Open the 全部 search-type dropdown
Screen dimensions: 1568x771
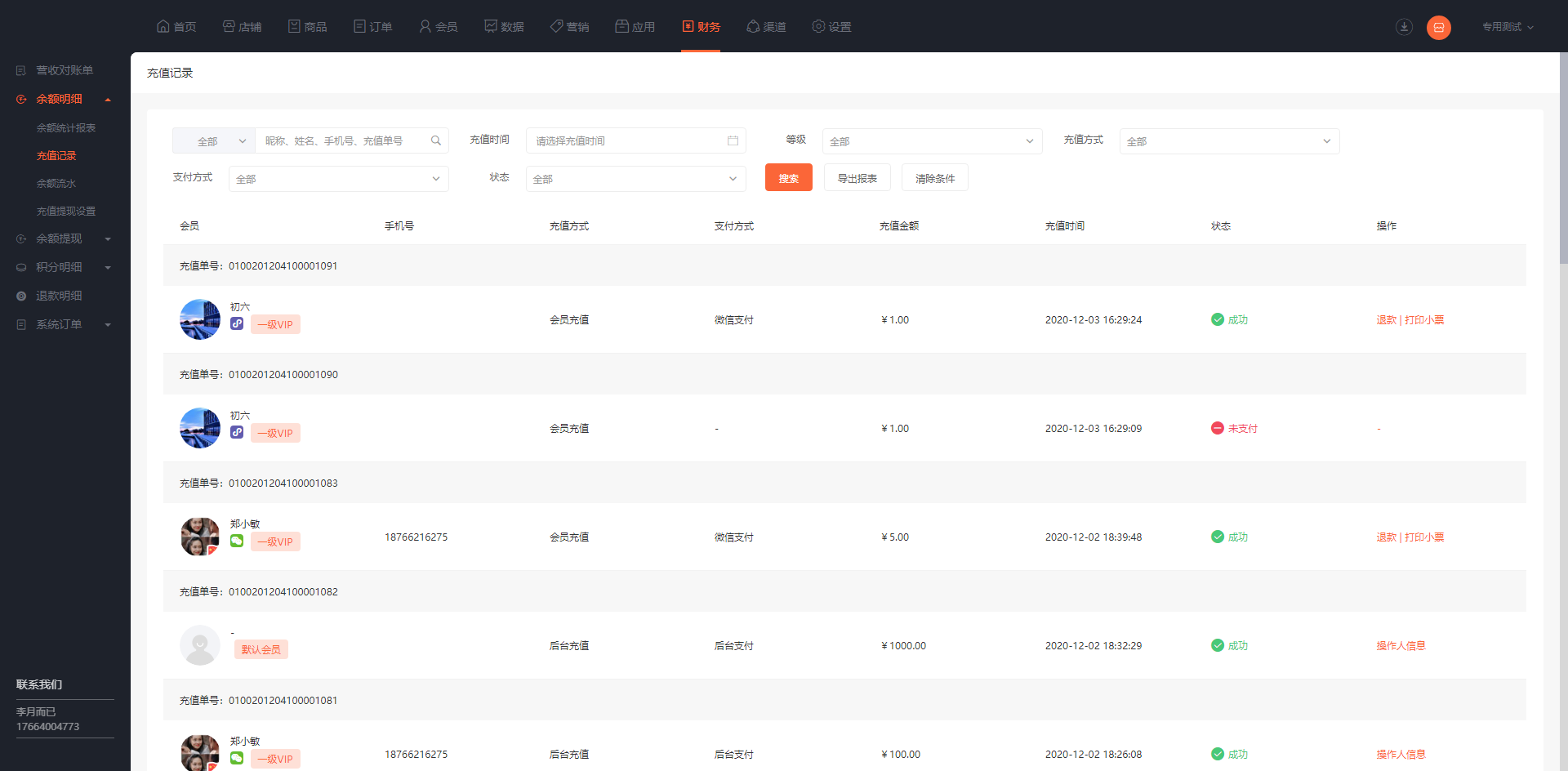(214, 140)
